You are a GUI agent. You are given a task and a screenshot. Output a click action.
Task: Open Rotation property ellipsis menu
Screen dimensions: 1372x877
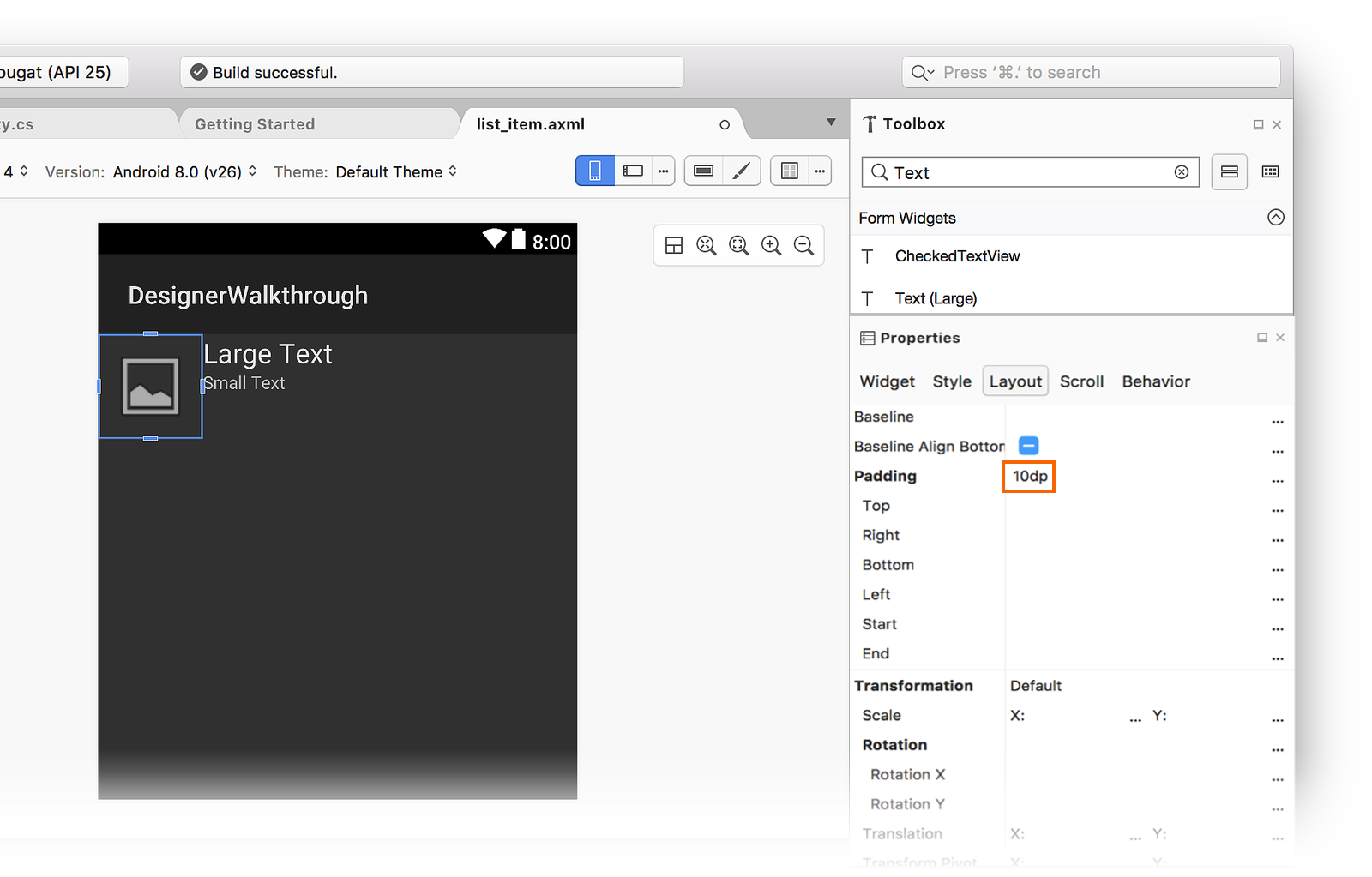coord(1278,749)
